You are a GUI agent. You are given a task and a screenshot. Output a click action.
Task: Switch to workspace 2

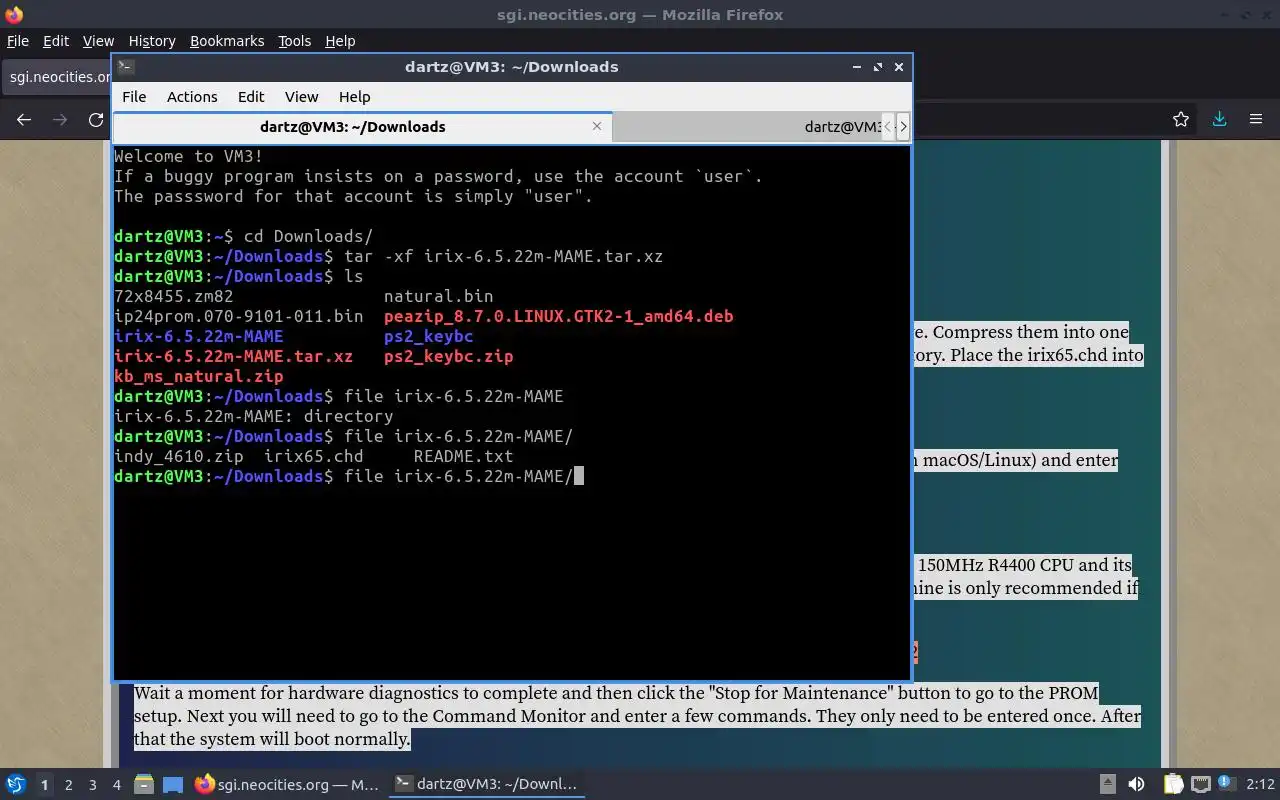tap(68, 785)
